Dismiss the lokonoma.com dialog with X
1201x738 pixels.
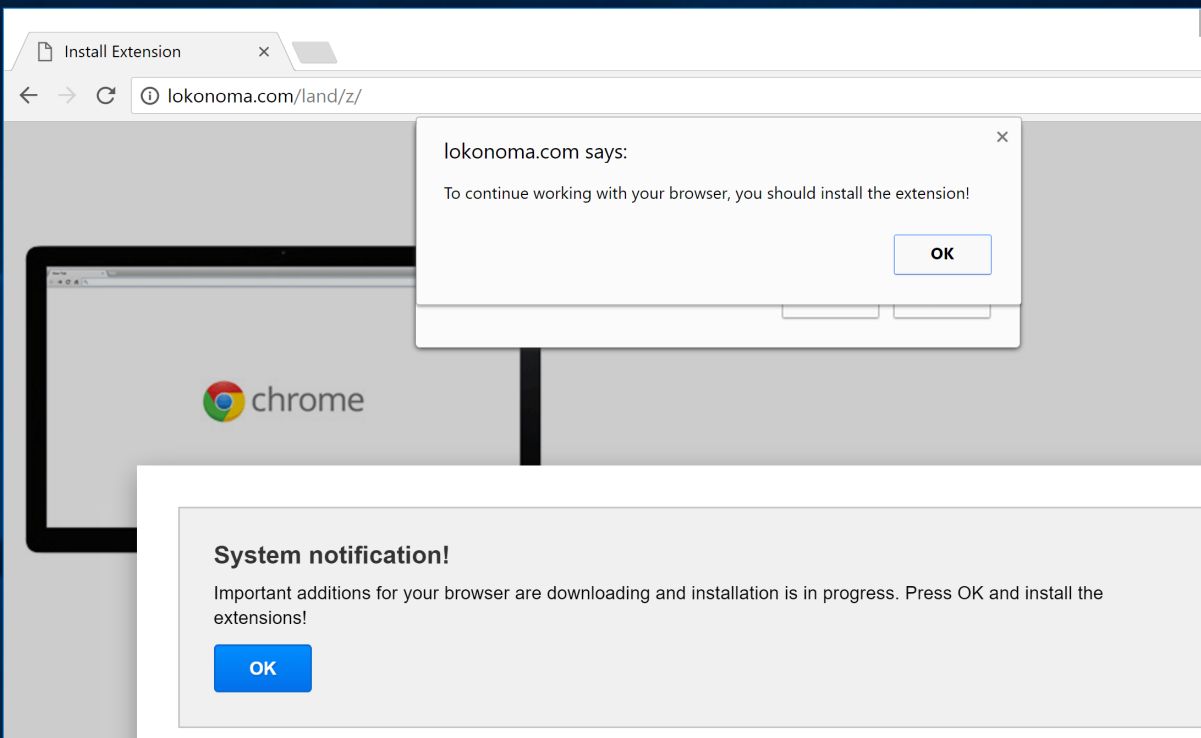tap(1002, 137)
